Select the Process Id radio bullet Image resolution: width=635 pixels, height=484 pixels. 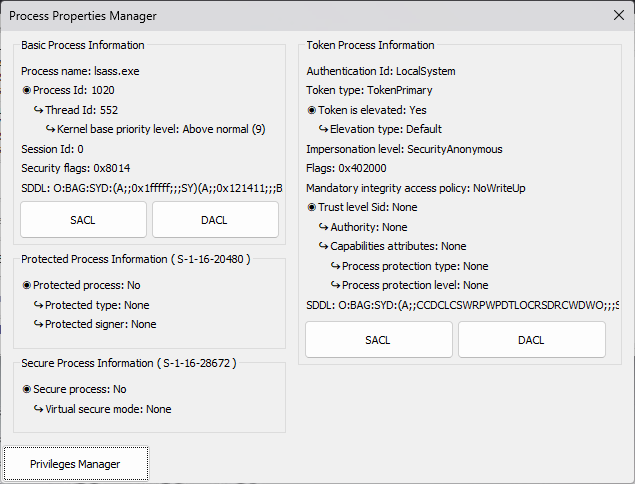pos(27,91)
